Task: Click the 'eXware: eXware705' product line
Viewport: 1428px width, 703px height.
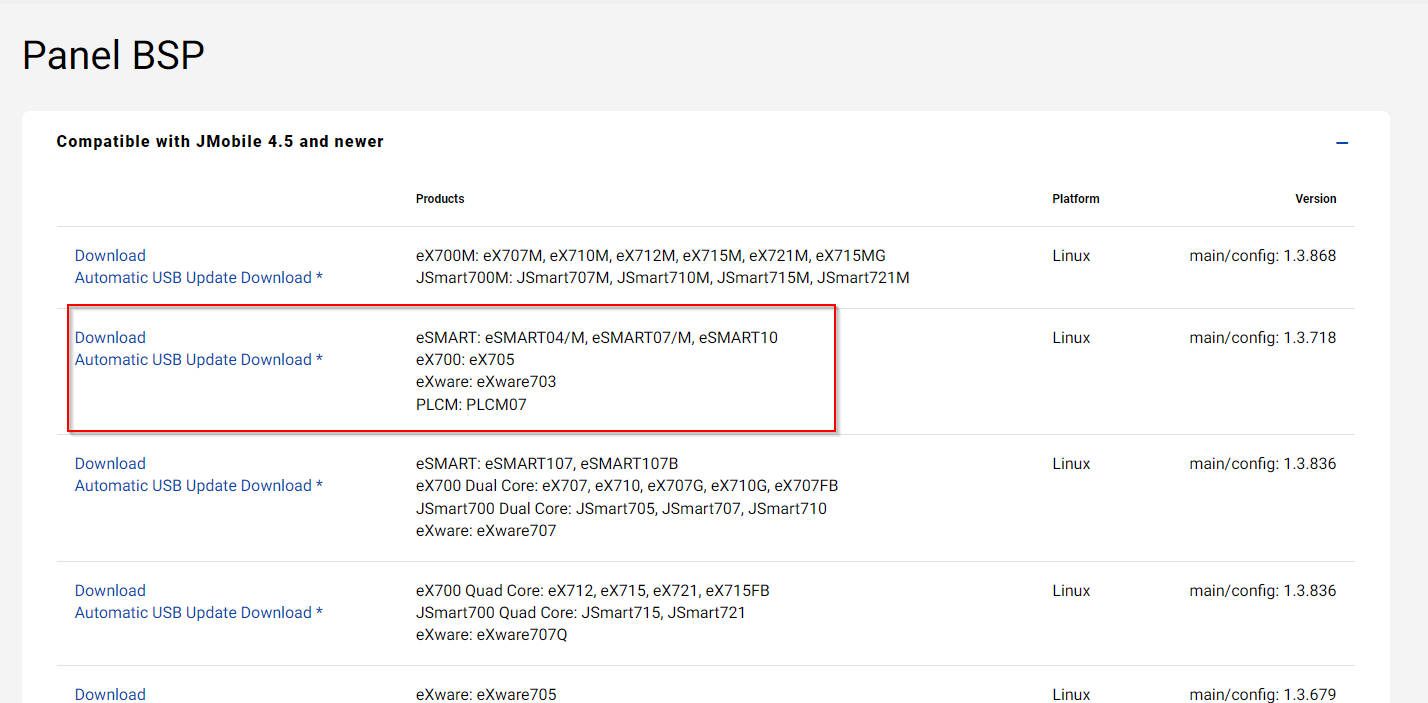Action: tap(486, 695)
